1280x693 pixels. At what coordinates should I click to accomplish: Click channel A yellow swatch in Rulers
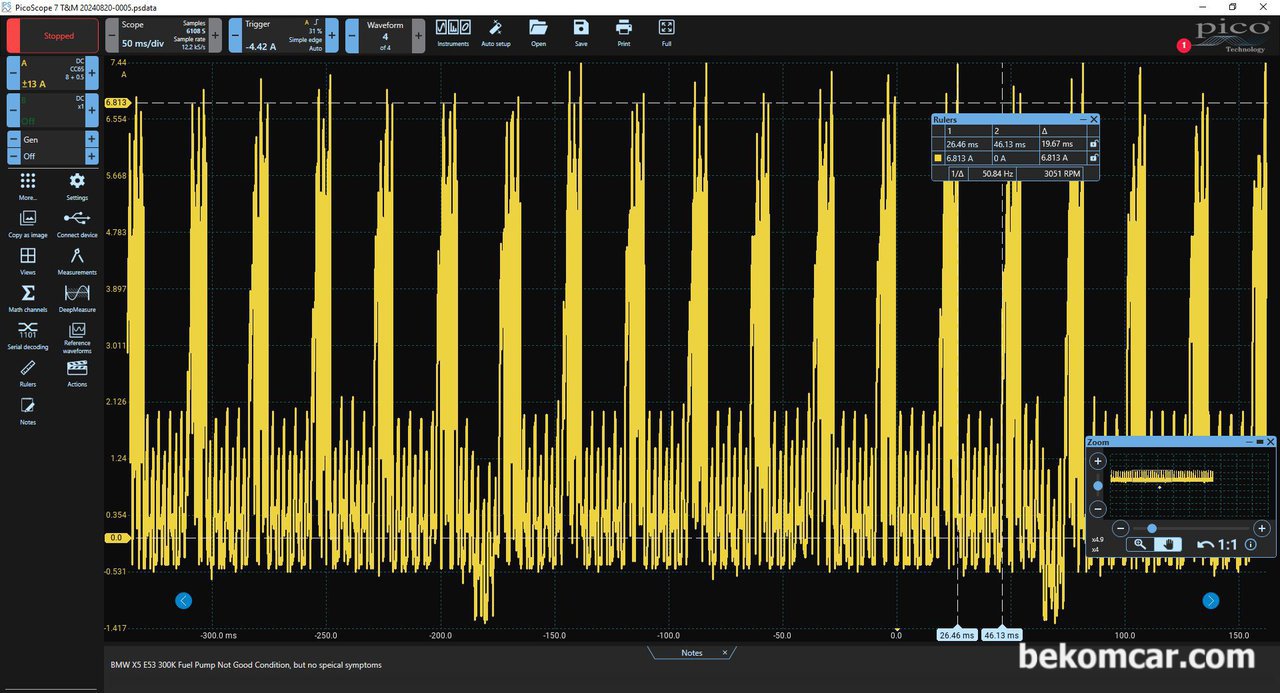pos(938,158)
